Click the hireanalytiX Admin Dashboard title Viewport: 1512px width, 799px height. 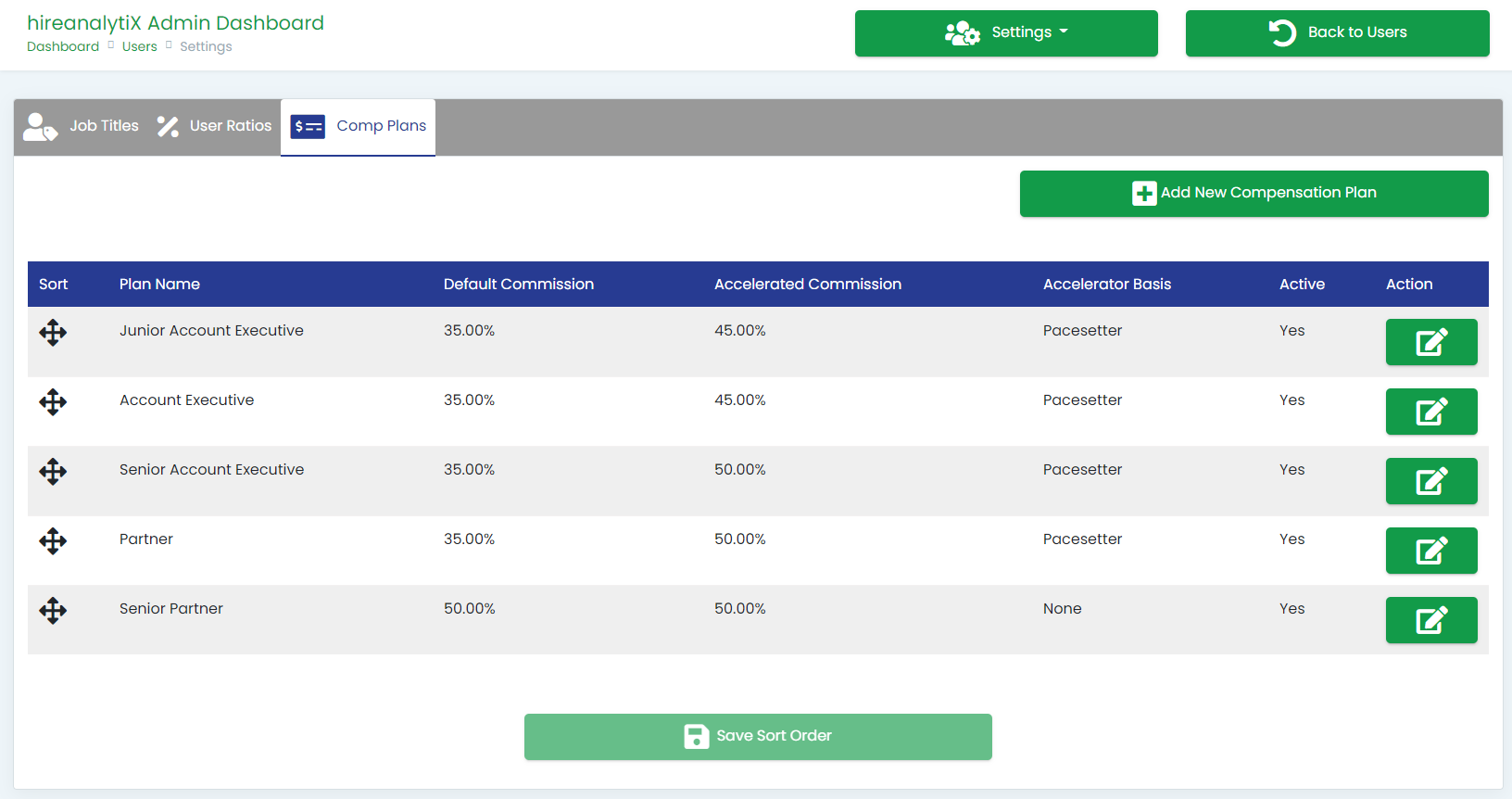coord(176,23)
